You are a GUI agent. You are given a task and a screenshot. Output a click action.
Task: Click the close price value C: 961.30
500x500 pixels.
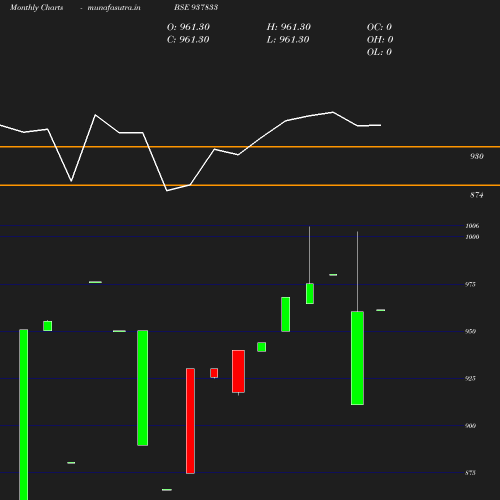[188, 40]
